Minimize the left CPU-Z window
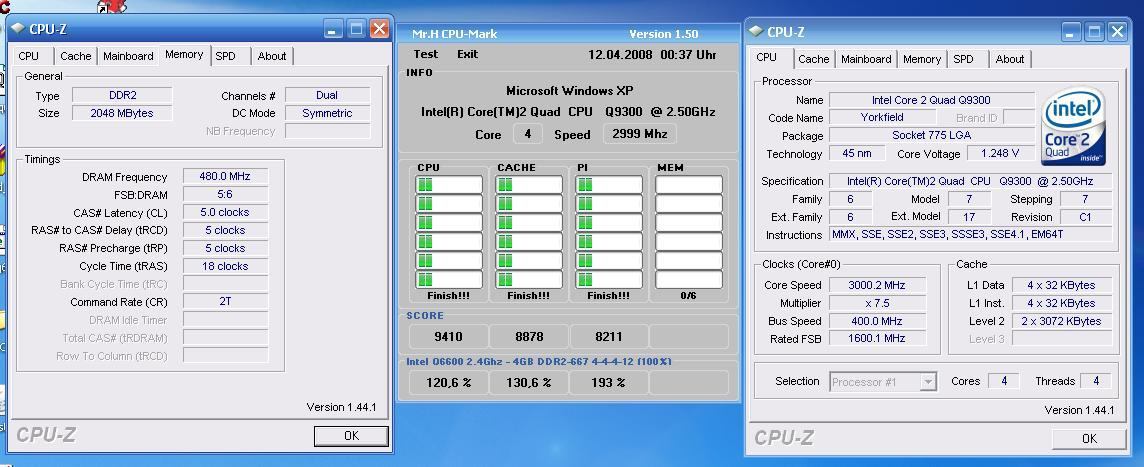 333,29
